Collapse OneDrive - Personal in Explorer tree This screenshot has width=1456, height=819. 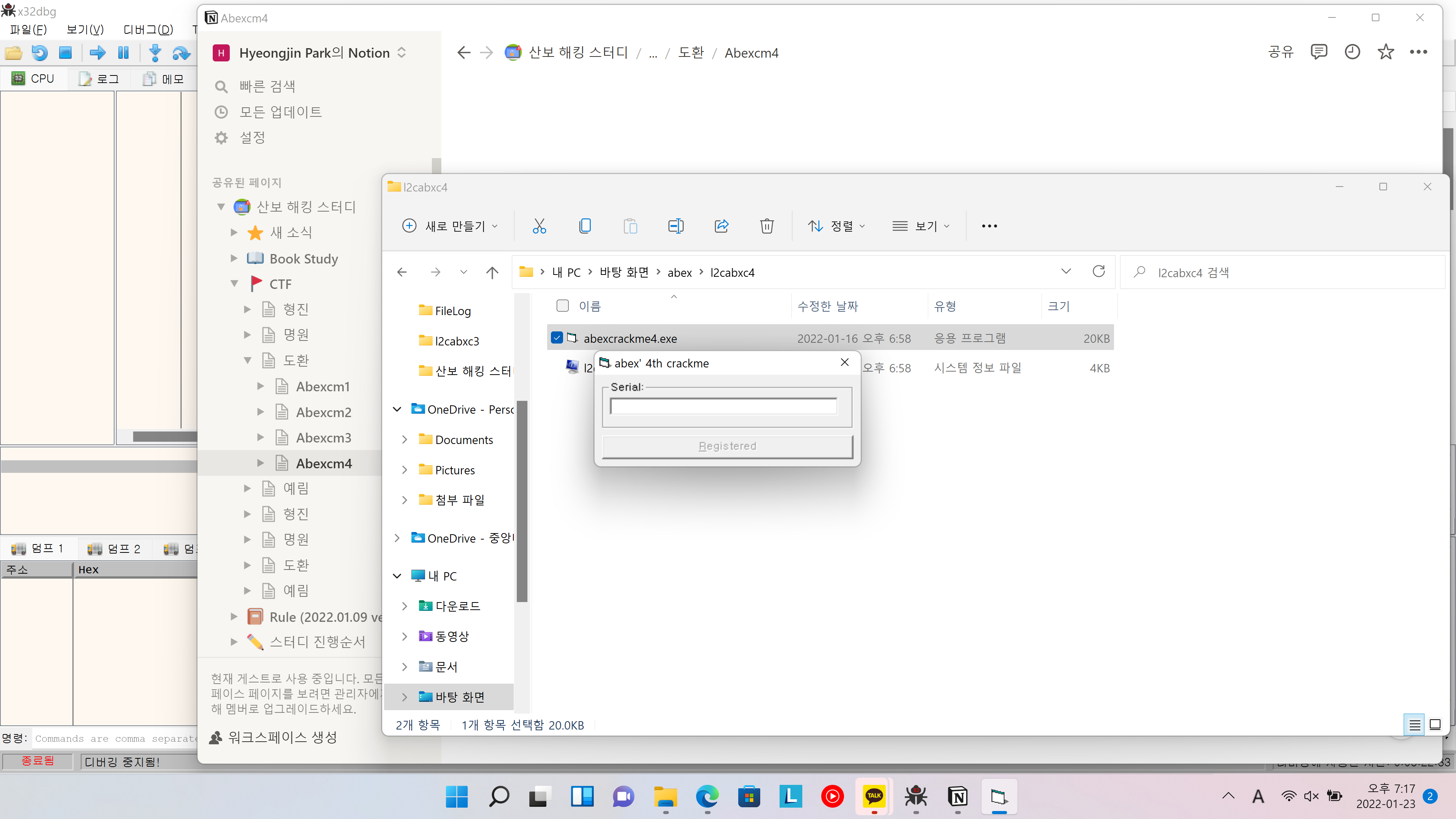[397, 409]
